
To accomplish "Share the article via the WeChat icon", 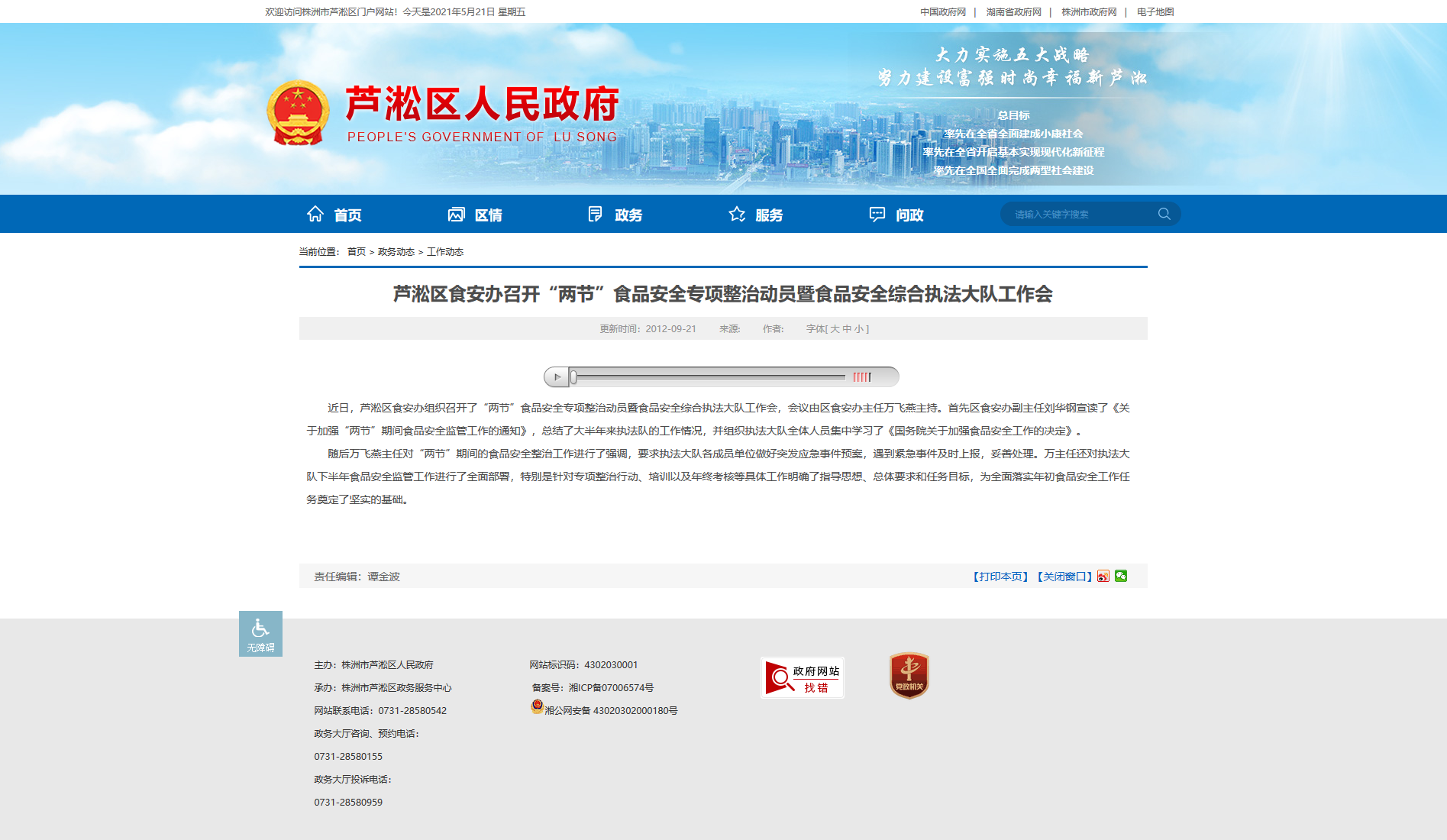I will tap(1121, 576).
